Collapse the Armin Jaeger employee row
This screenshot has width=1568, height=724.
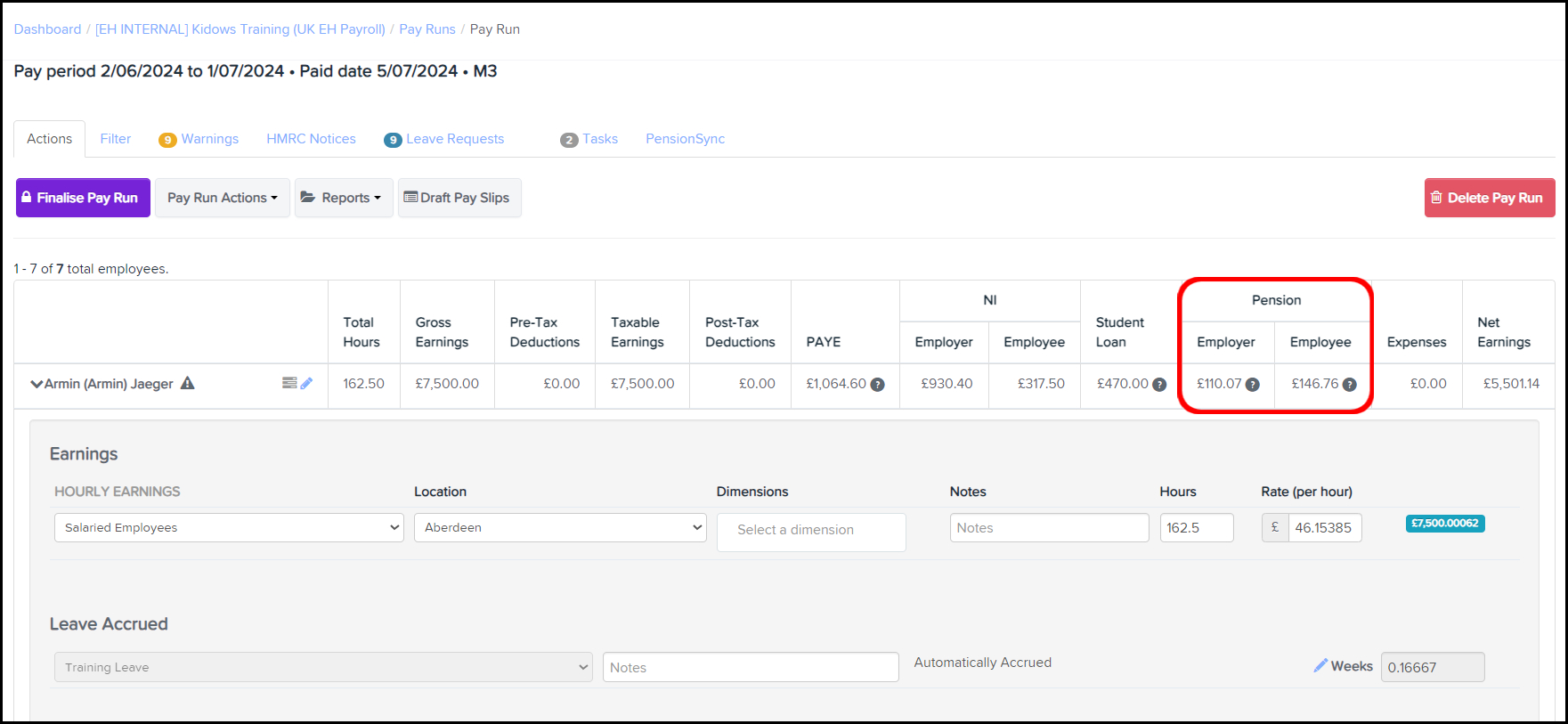(37, 384)
